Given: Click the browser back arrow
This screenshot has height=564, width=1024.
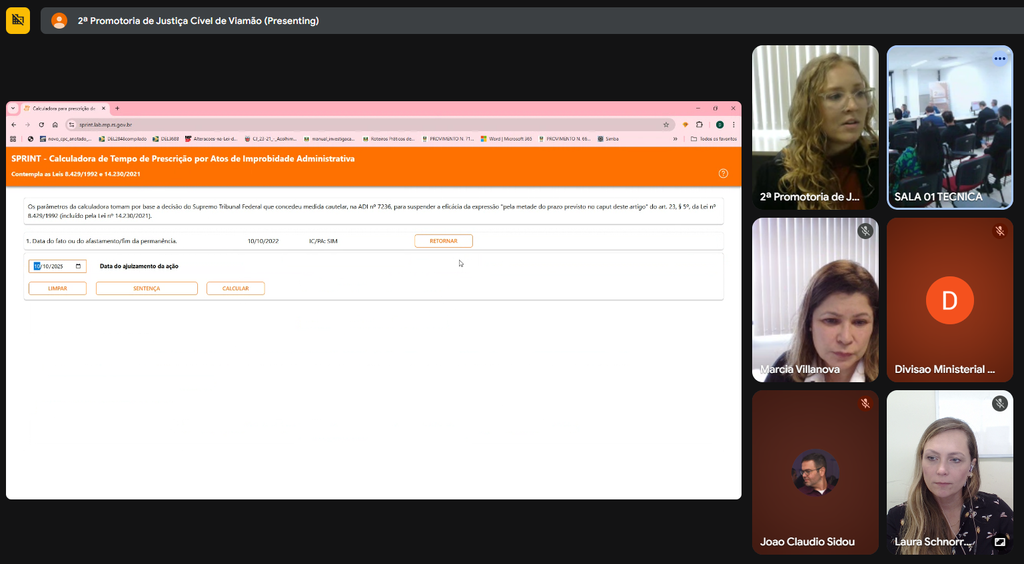Looking at the screenshot, I should [x=14, y=125].
